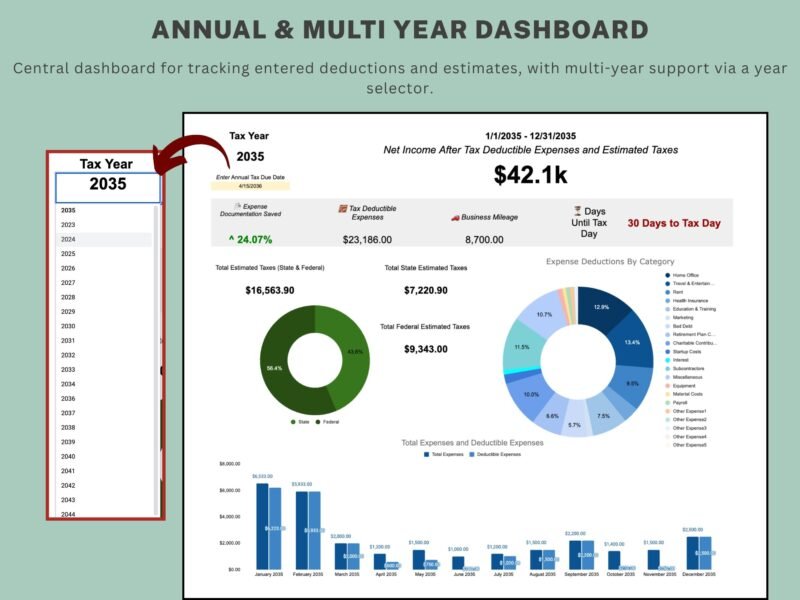Click the January 2035 axis label
800x600 pixels.
pyautogui.click(x=268, y=574)
